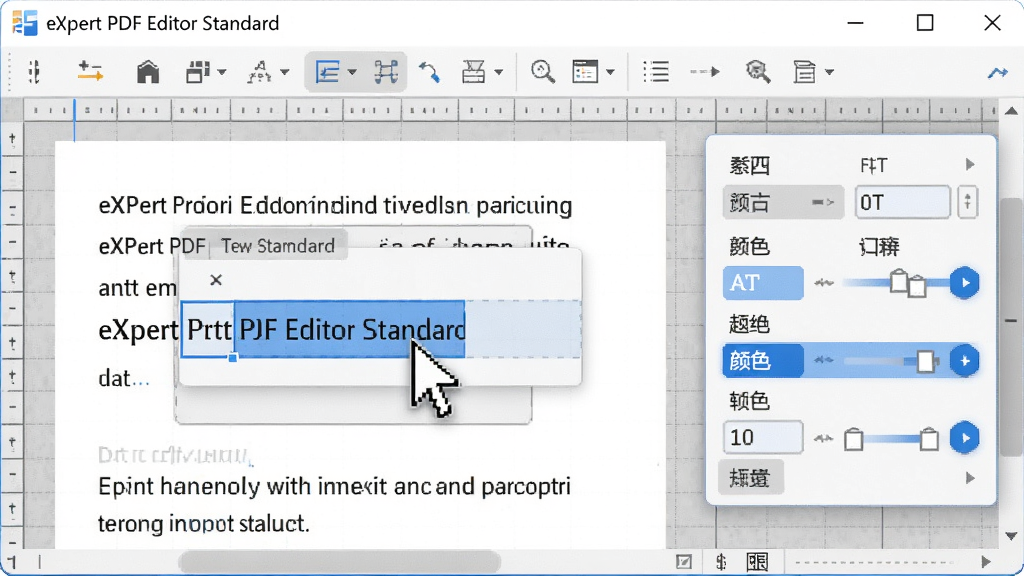Click the search gear icon in the toolbar
This screenshot has width=1024, height=576.
pyautogui.click(x=758, y=72)
